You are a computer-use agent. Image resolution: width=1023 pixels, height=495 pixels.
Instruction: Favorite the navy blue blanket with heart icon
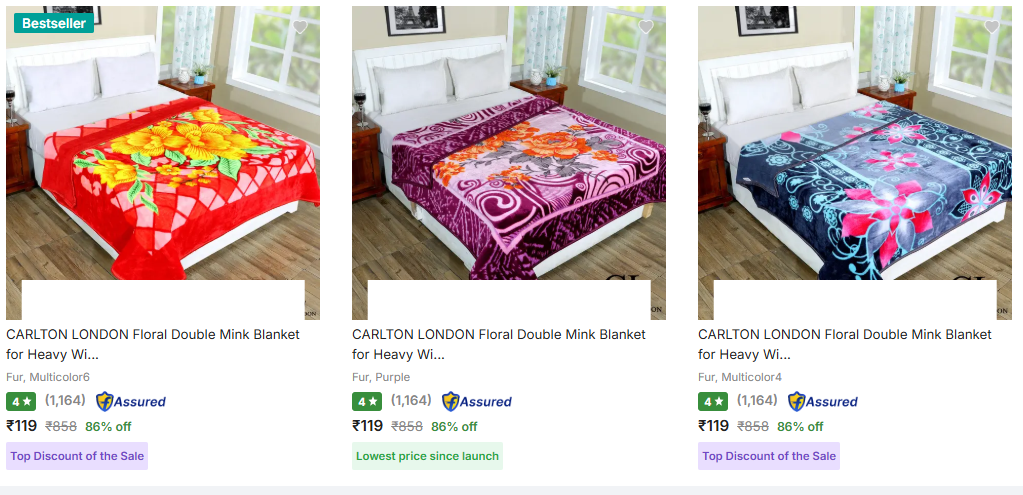tap(992, 27)
